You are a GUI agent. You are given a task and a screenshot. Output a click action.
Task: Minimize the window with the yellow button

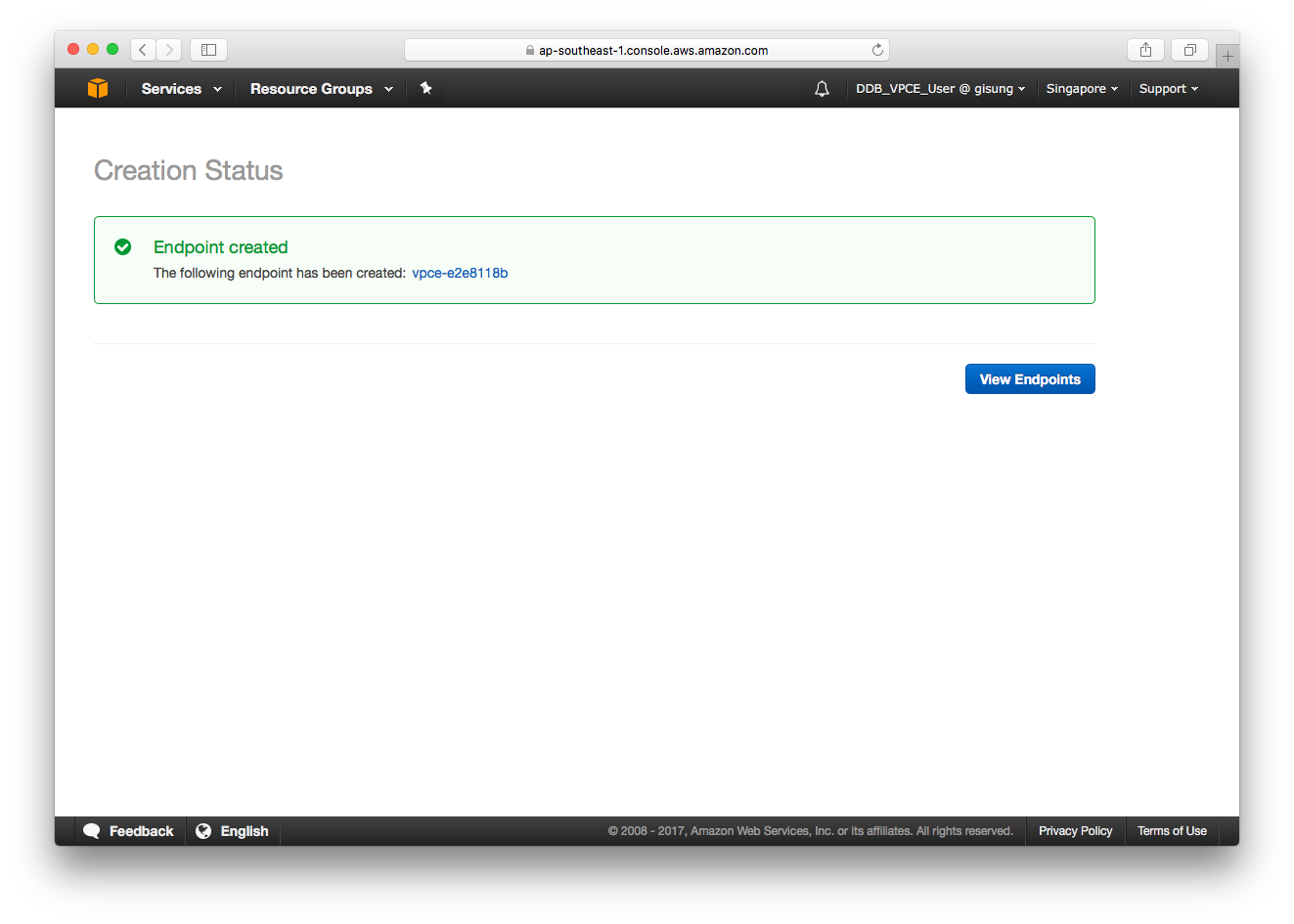(93, 49)
